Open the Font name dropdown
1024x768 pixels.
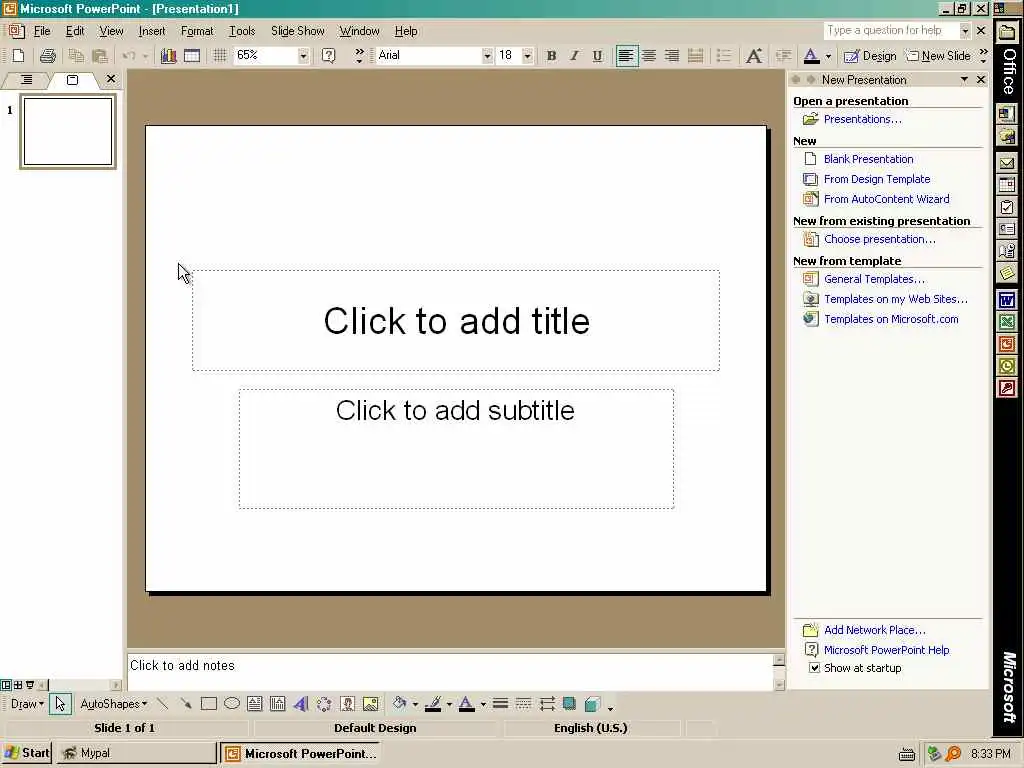487,56
